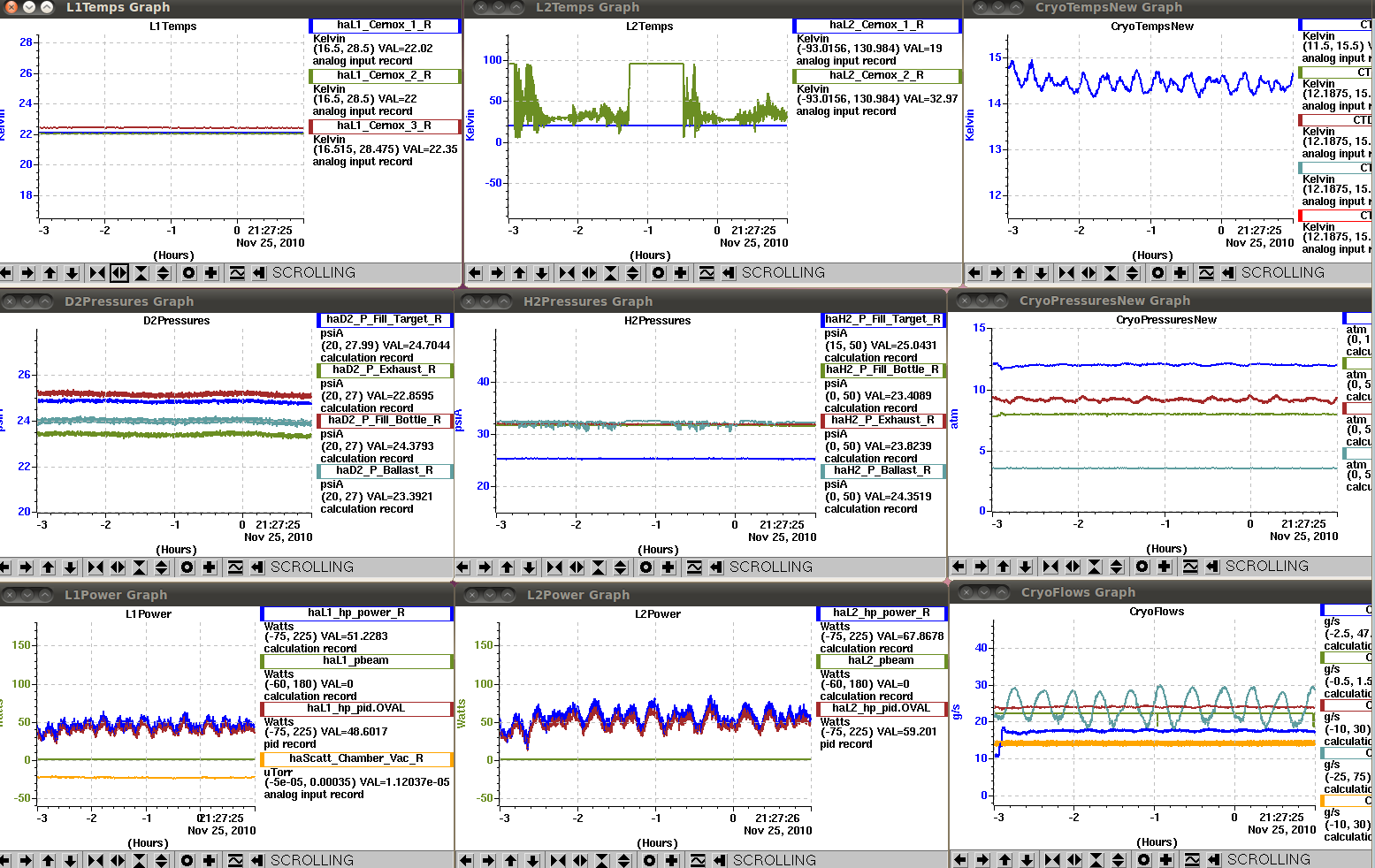Click wave-line icon in CryoTempsNew toolbar
1375x868 pixels.
1206,273
